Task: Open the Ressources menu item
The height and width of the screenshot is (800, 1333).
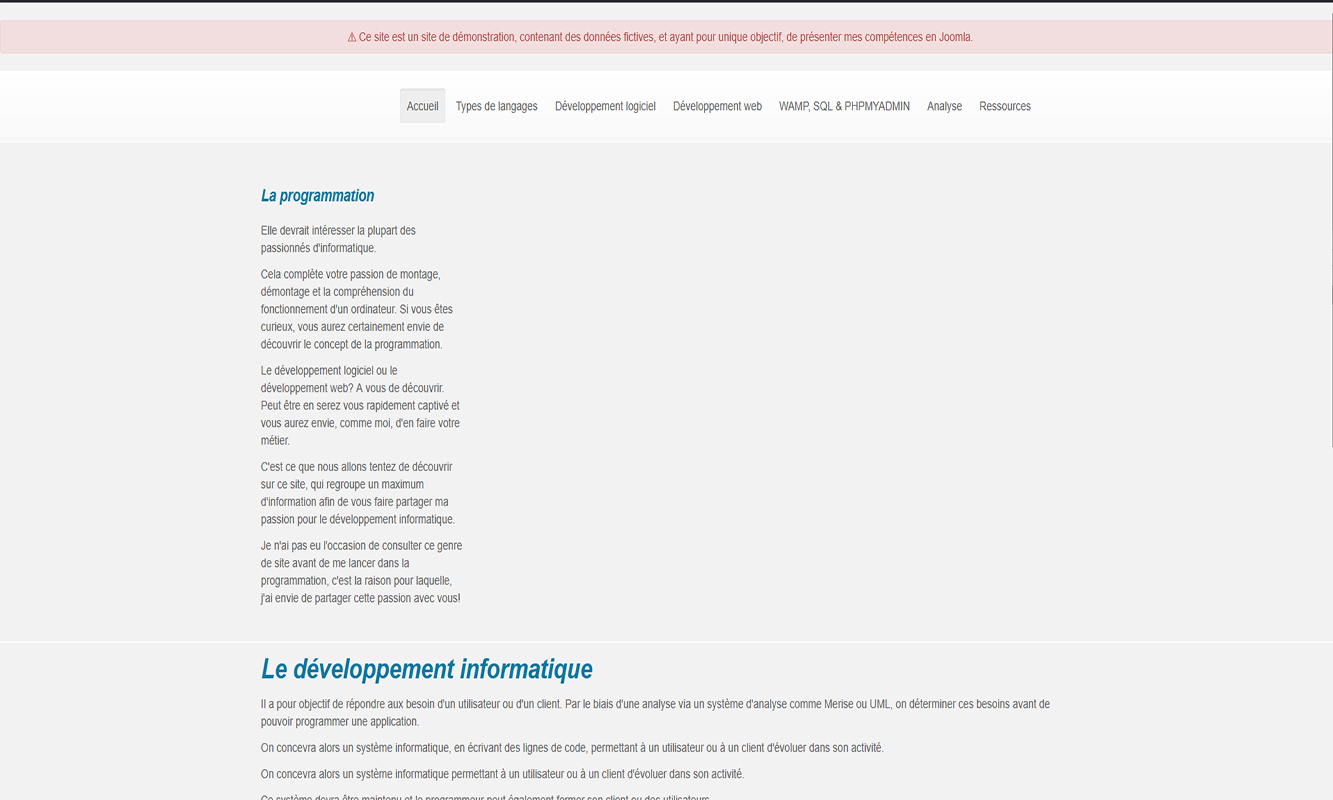Action: coord(1004,105)
